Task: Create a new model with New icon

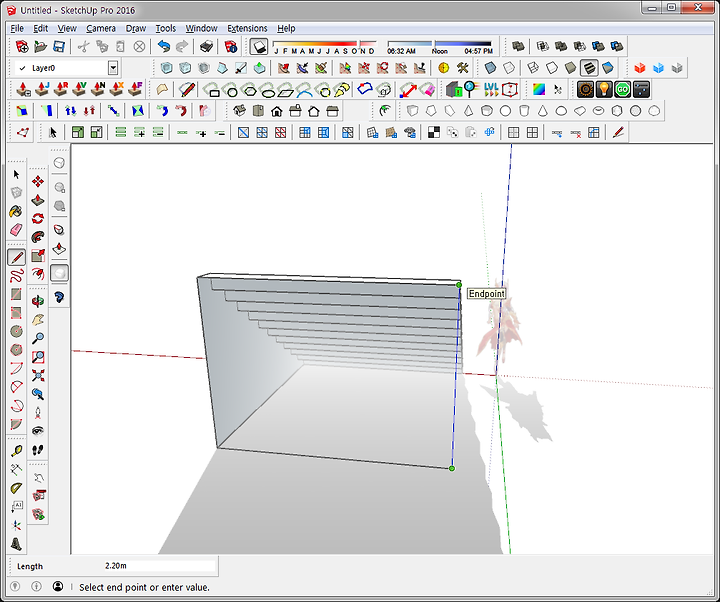Action: pyautogui.click(x=22, y=46)
